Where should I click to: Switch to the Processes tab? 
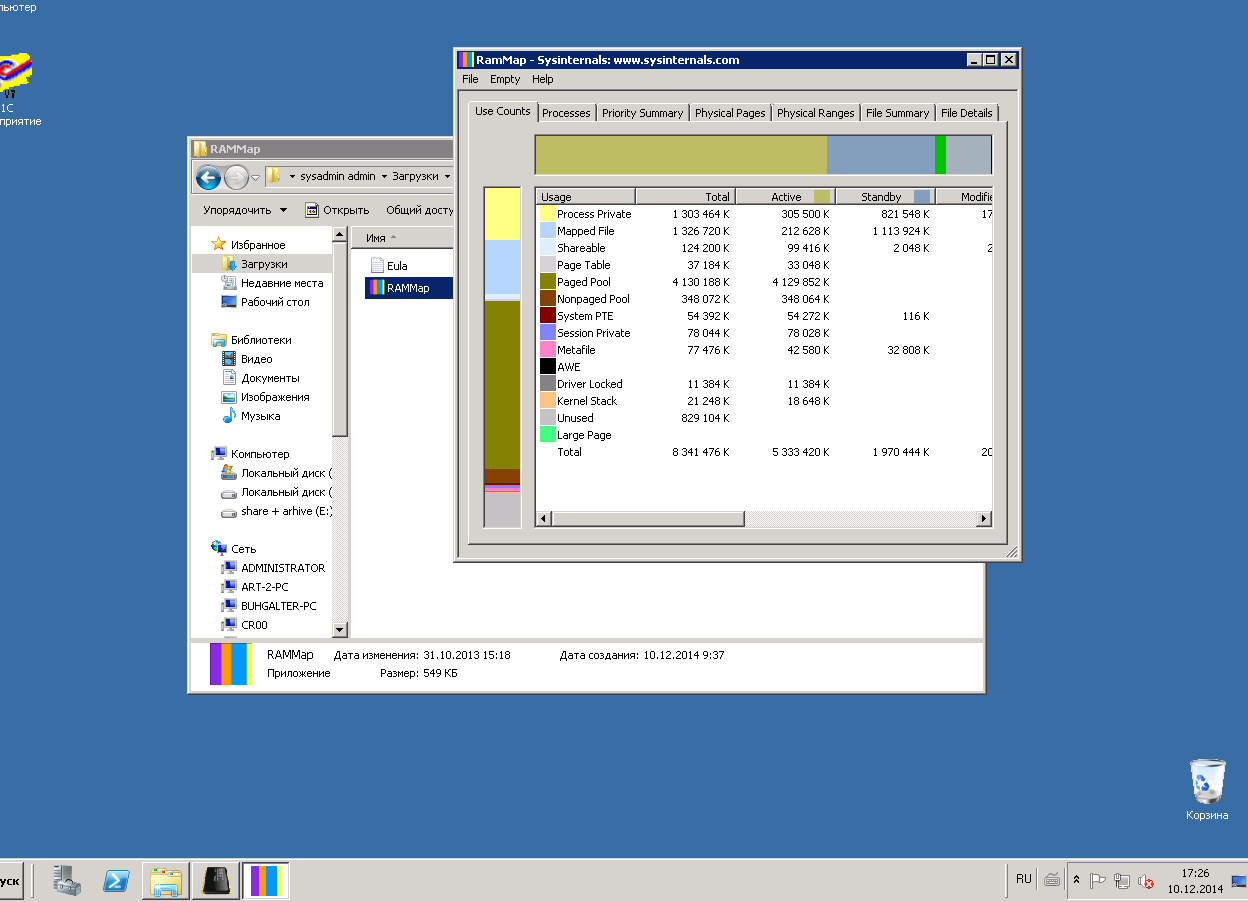point(566,113)
